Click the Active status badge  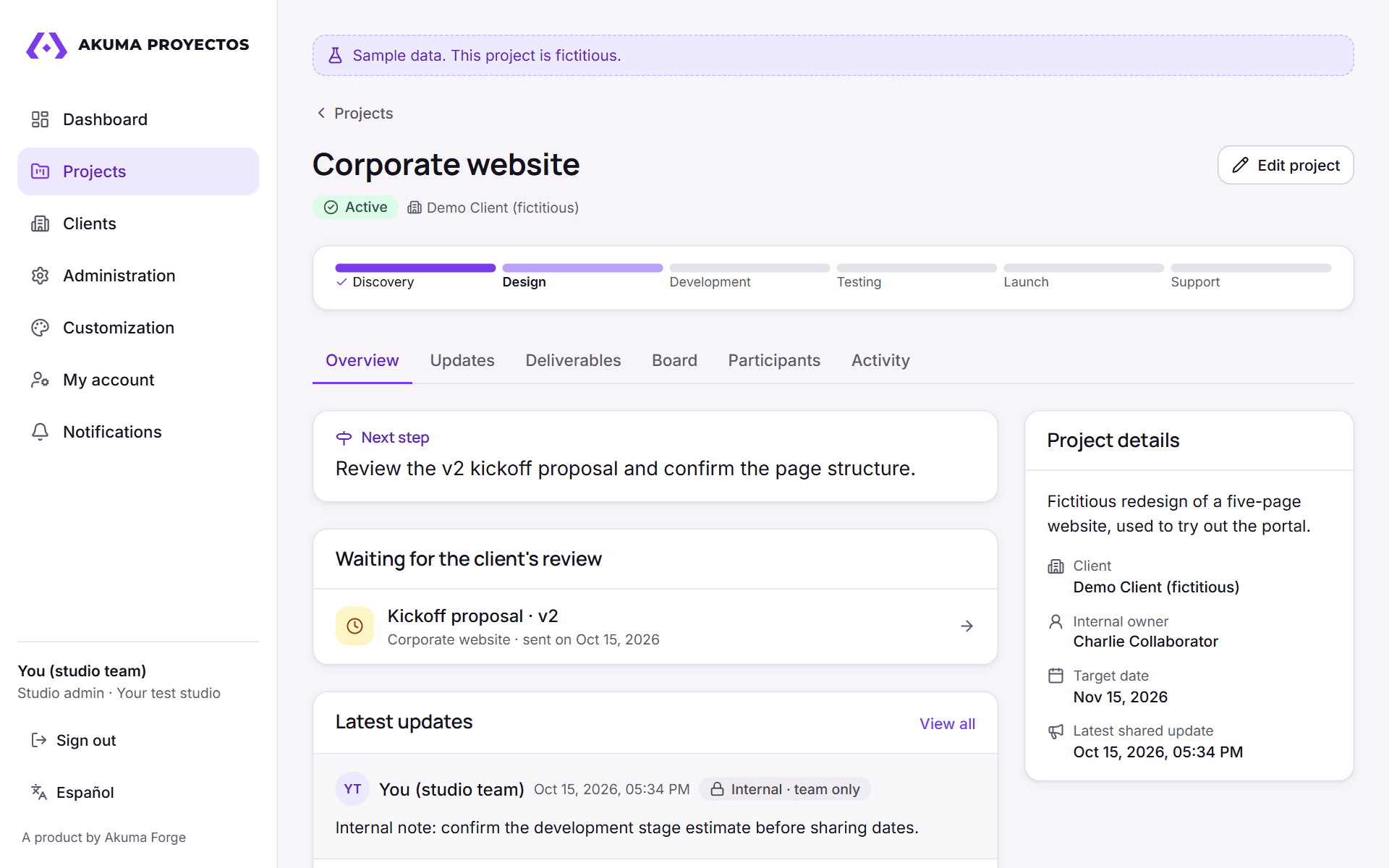pos(355,208)
